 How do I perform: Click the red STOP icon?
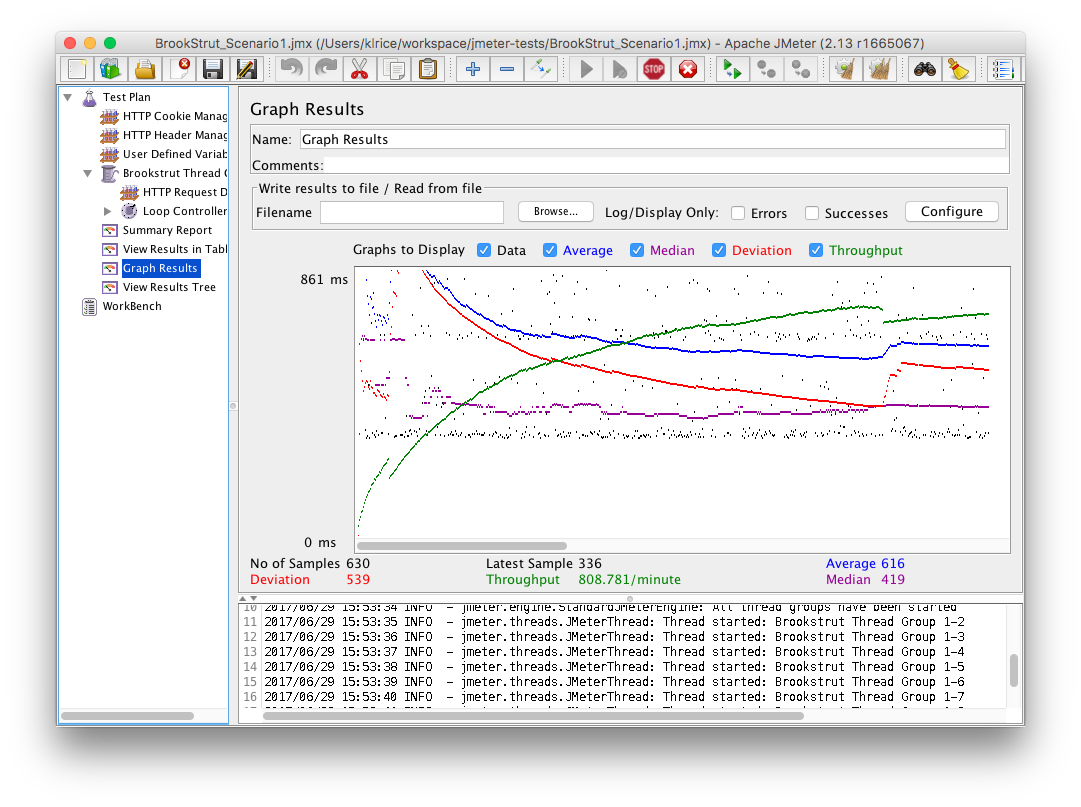point(654,69)
